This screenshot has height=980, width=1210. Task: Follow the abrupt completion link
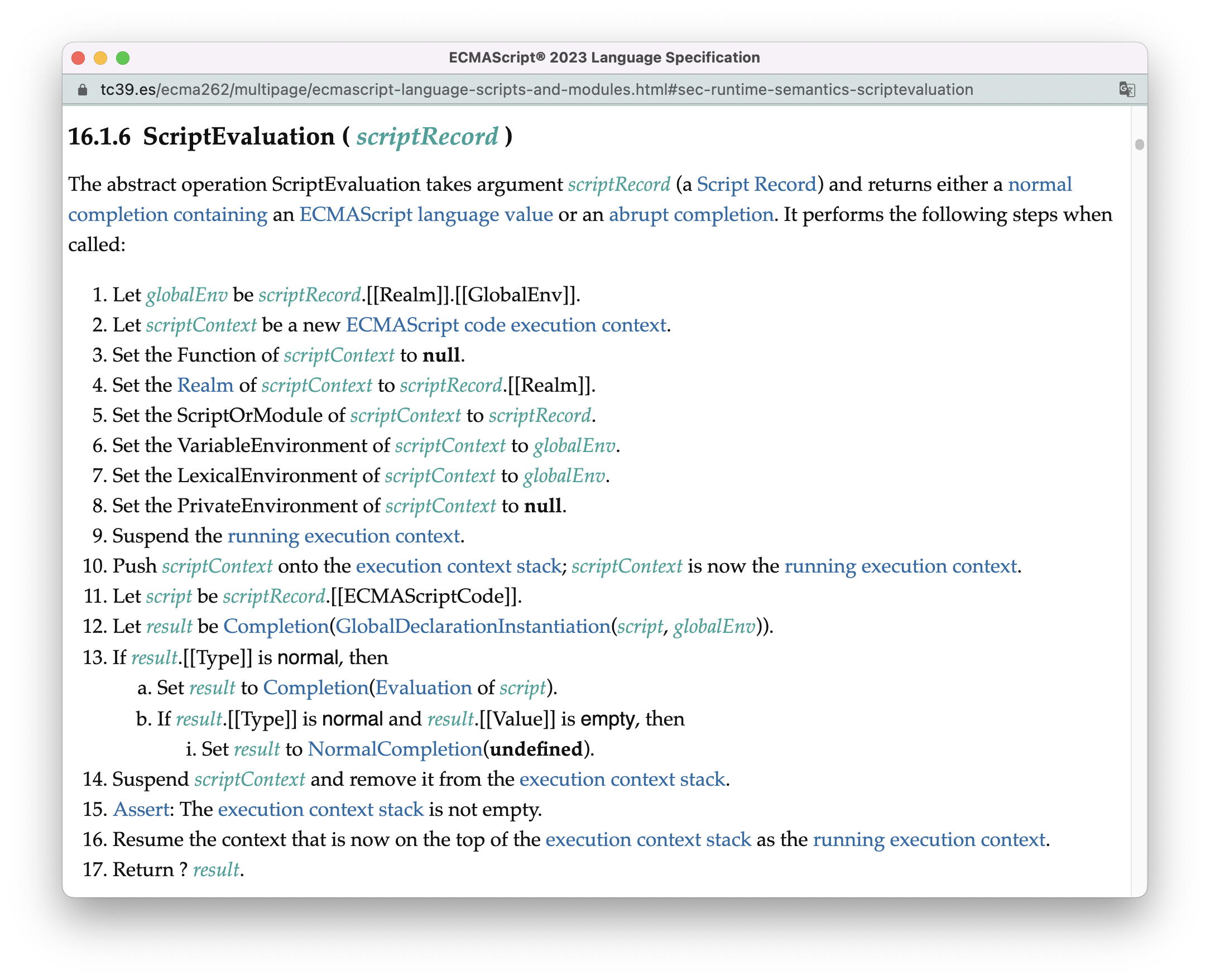coord(689,214)
